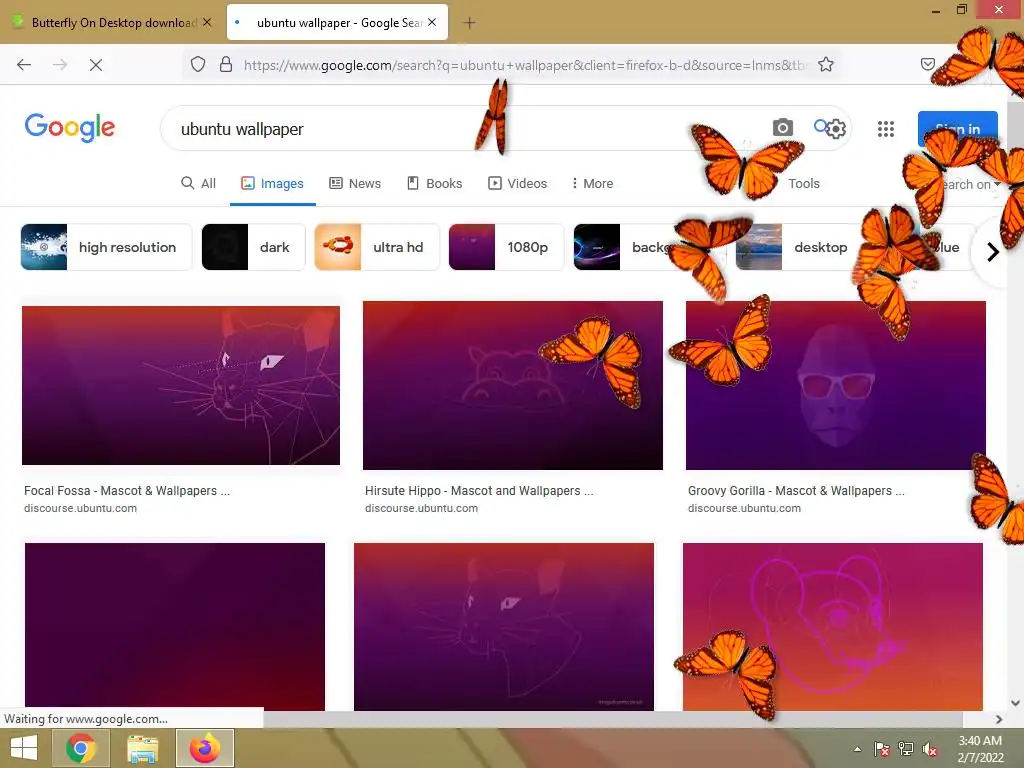Viewport: 1024px width, 768px height.
Task: Open the Focal Fossa wallpaper thumbnail
Action: [x=181, y=385]
